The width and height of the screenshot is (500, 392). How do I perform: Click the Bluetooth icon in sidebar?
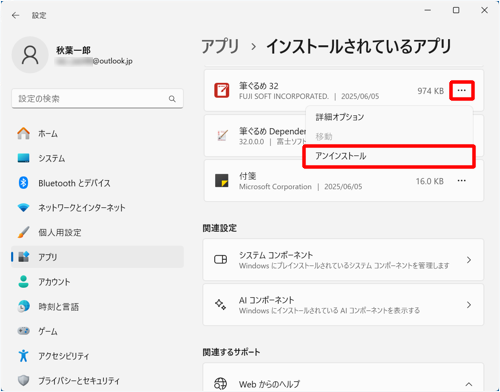(x=23, y=183)
